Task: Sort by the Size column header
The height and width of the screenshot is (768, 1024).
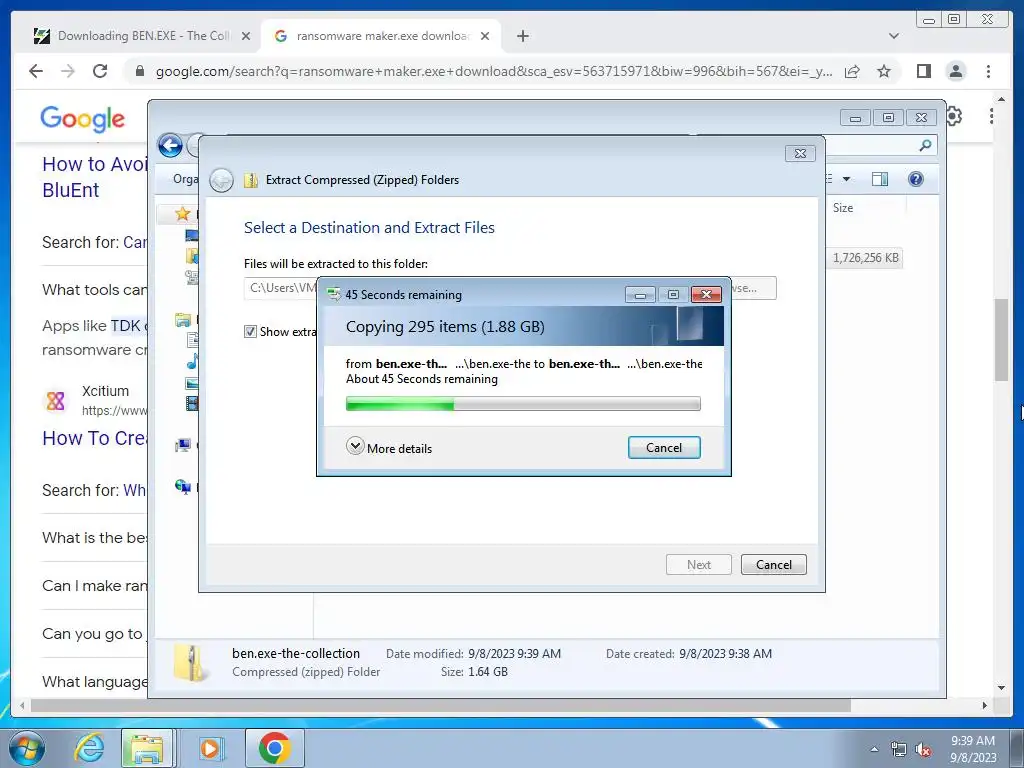Action: pos(842,208)
